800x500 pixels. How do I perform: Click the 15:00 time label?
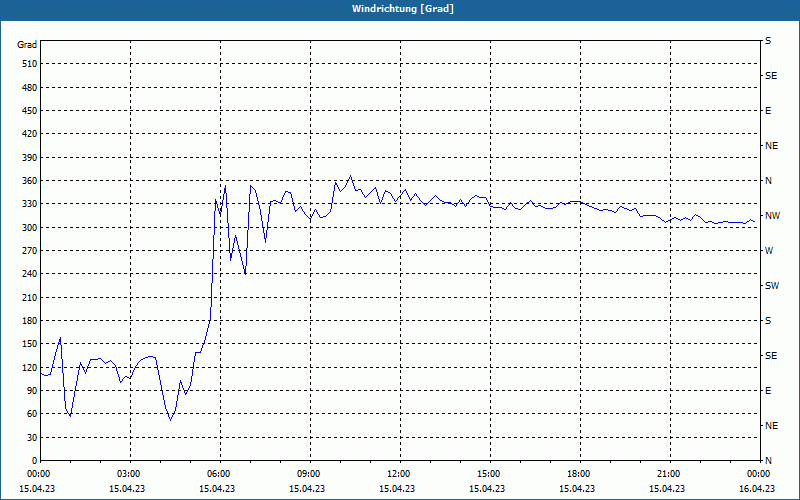[x=488, y=474]
